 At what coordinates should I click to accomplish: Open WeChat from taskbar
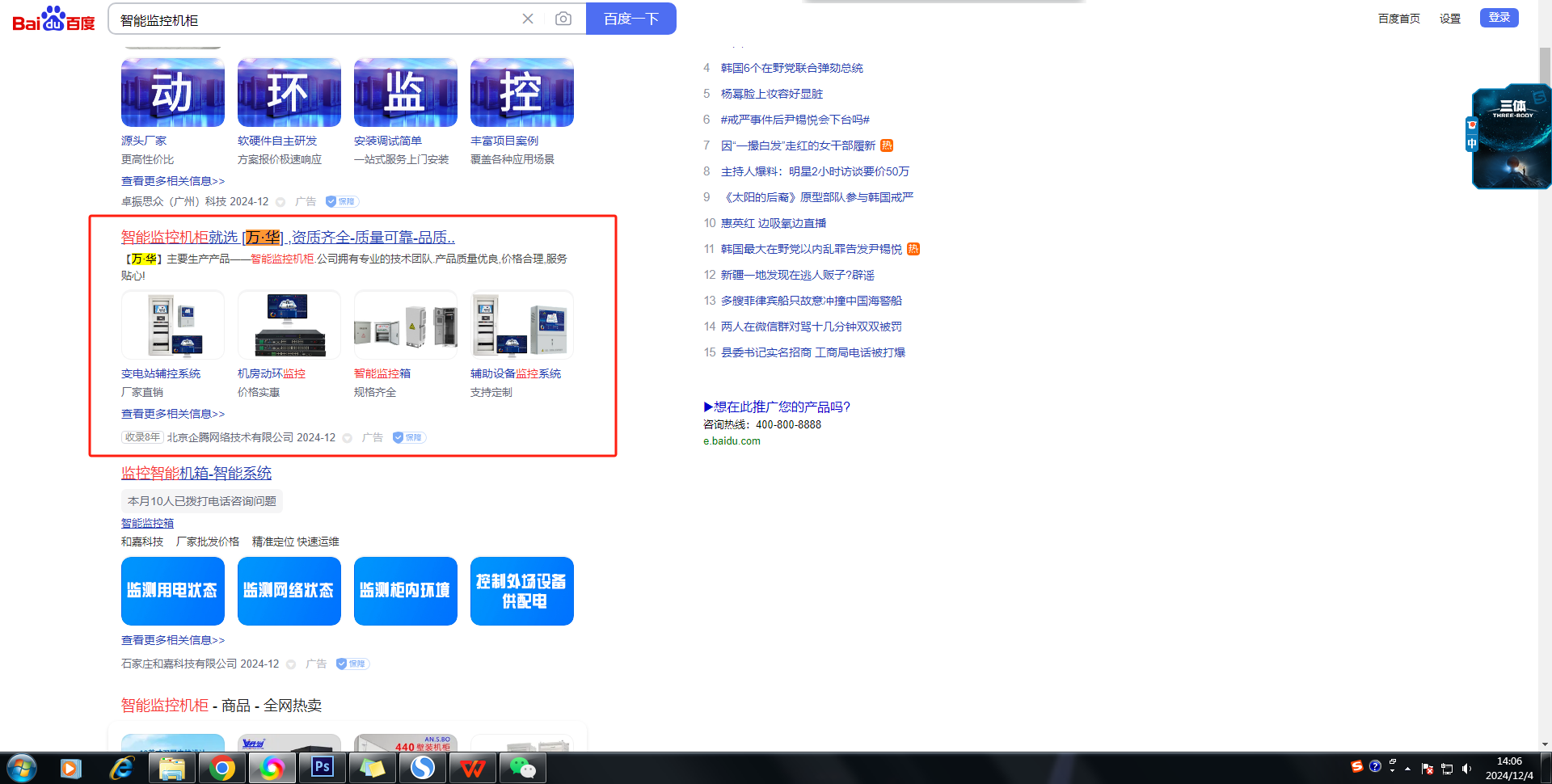(x=522, y=768)
